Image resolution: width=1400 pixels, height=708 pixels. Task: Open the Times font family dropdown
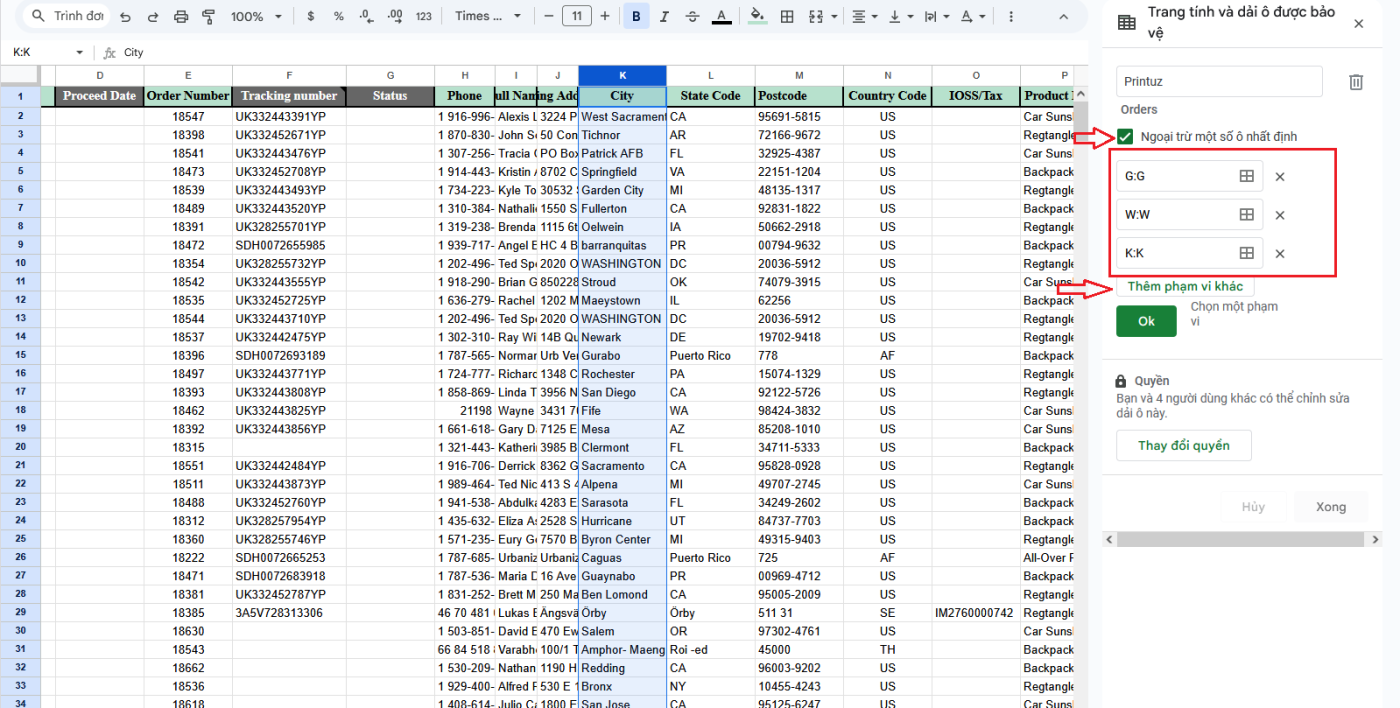tap(487, 17)
